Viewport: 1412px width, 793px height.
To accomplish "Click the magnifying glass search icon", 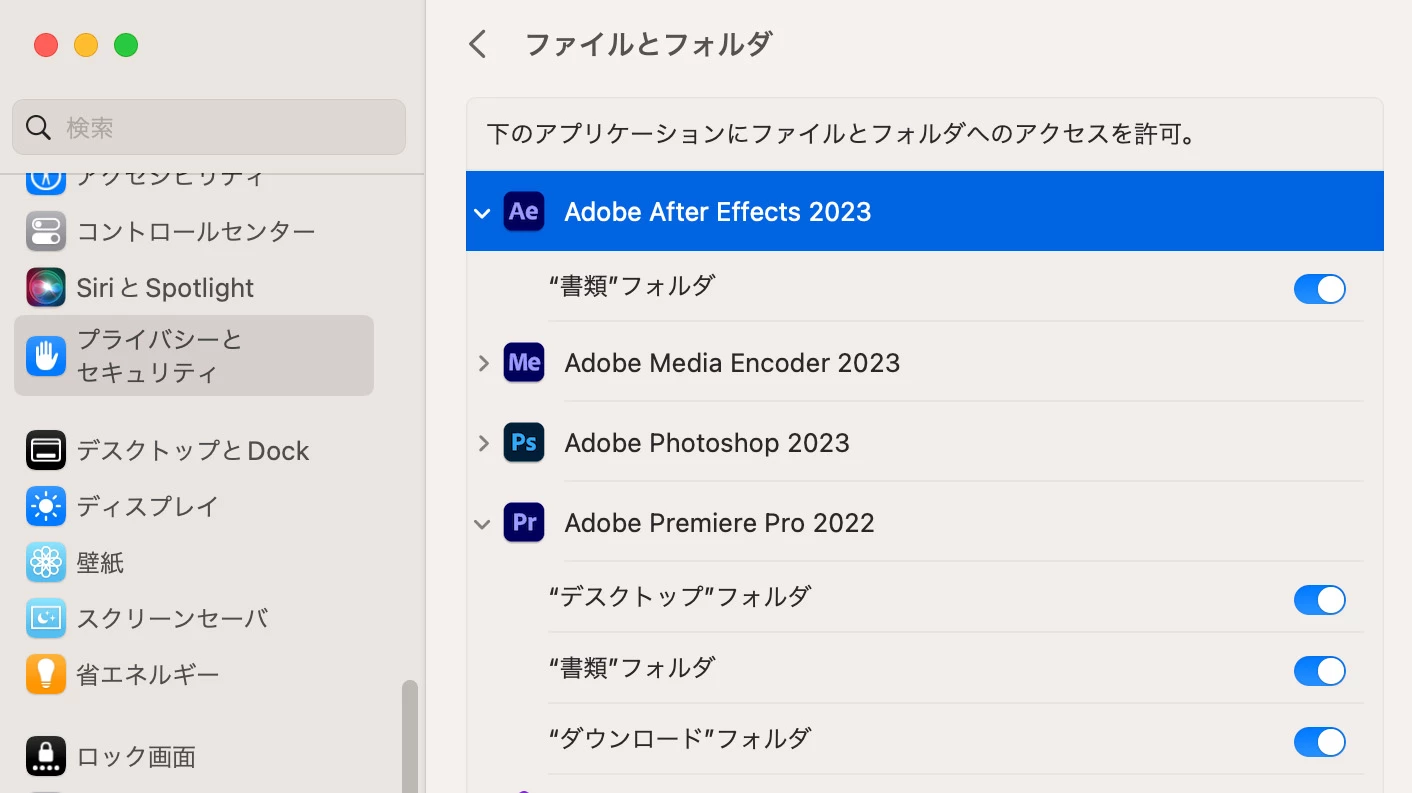I will coord(39,127).
